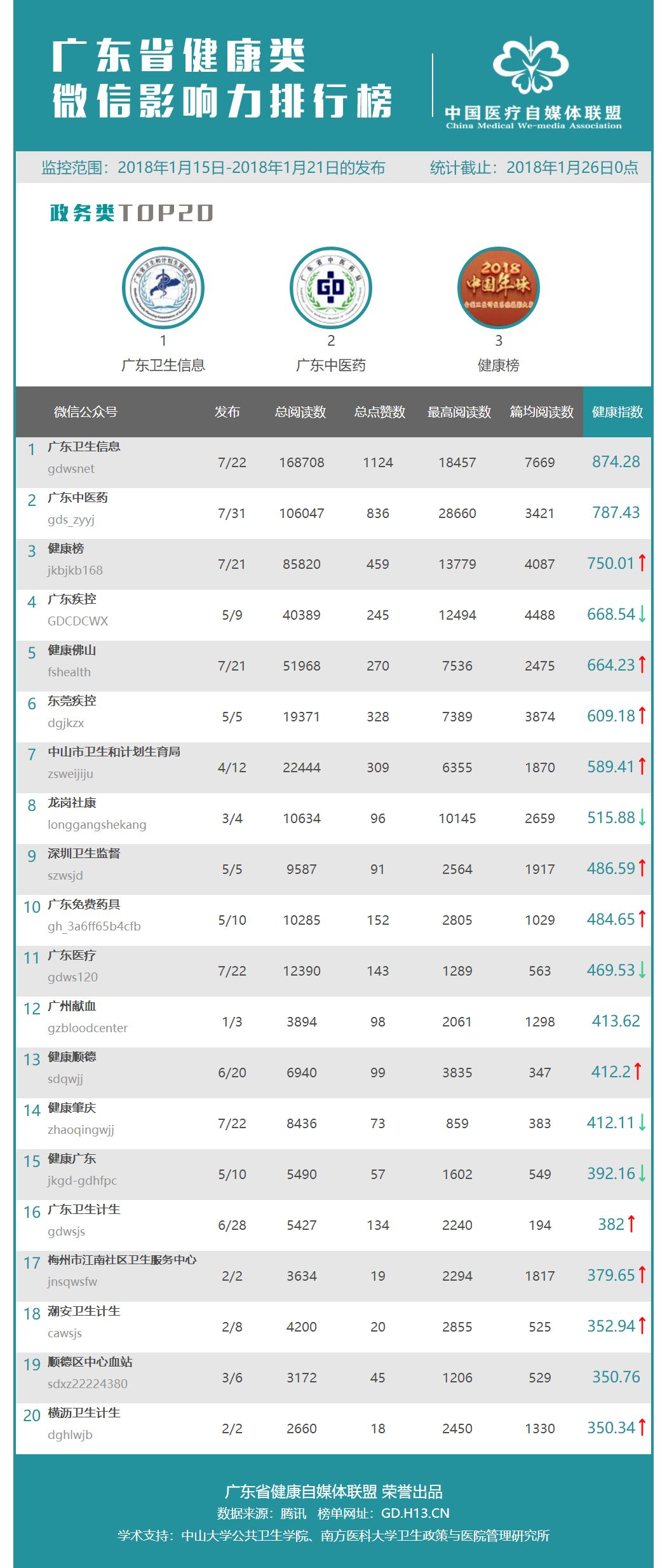Click the 874.28 health index value

pyautogui.click(x=616, y=461)
